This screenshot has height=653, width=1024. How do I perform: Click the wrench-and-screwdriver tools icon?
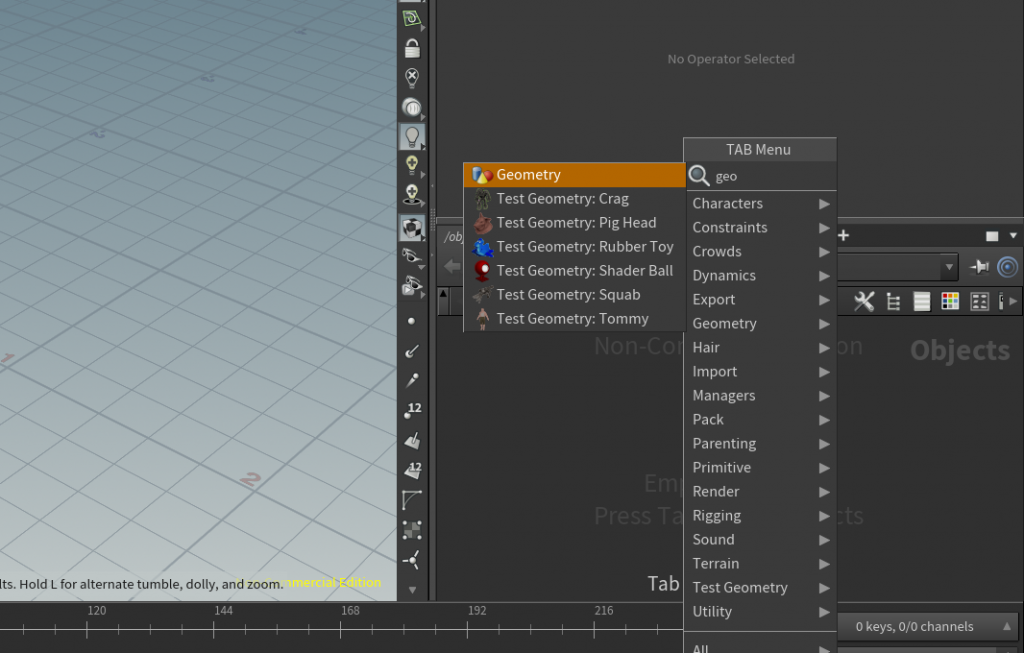(x=863, y=301)
